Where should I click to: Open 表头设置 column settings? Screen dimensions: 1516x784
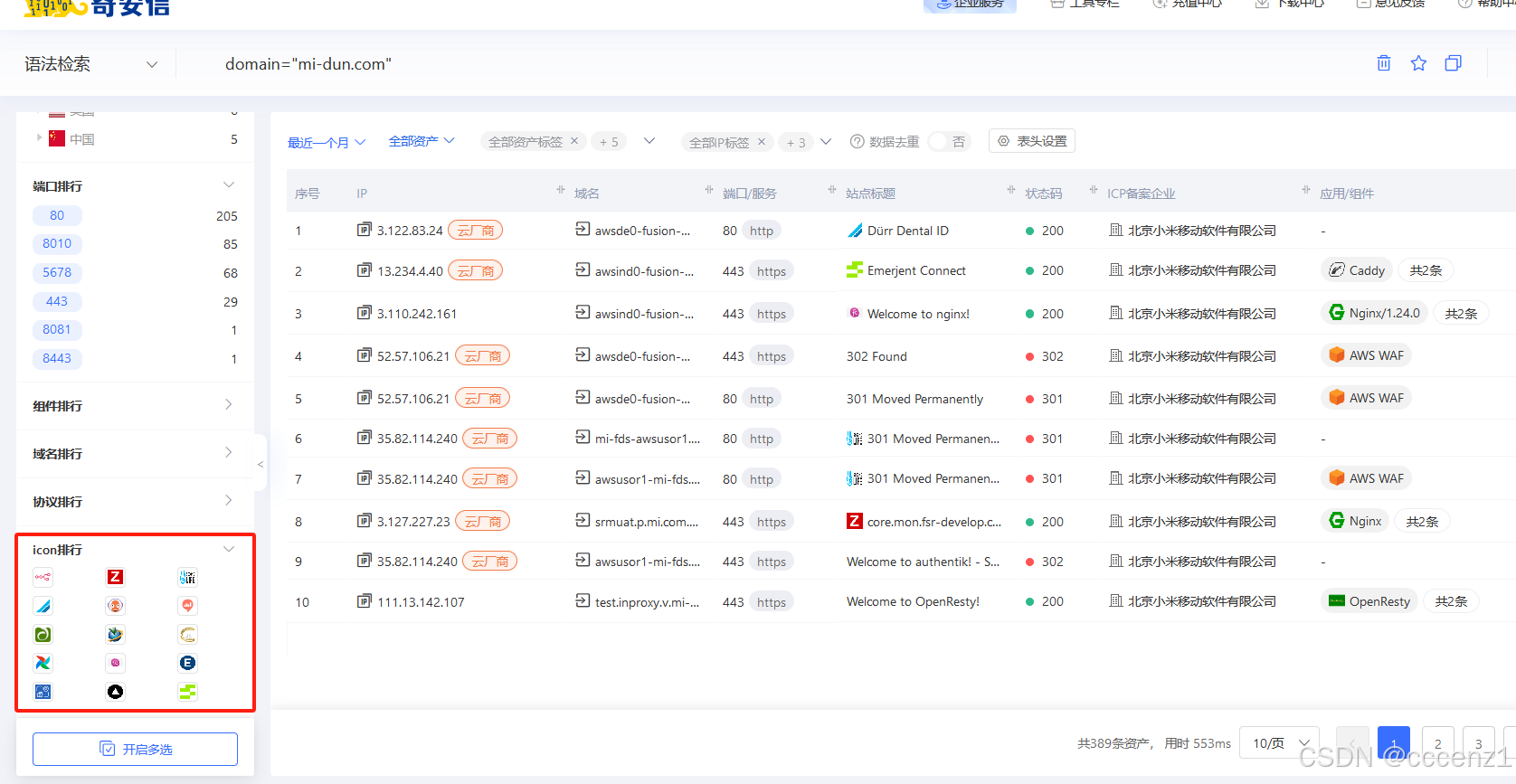(1032, 141)
